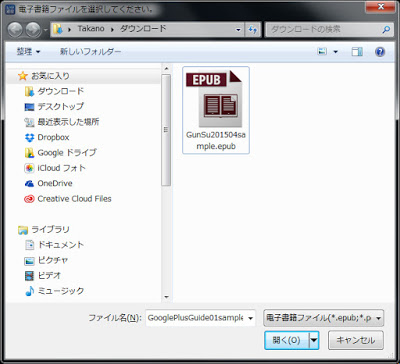Open Google ドライブ in the sidebar
400x364 pixels.
point(67,153)
